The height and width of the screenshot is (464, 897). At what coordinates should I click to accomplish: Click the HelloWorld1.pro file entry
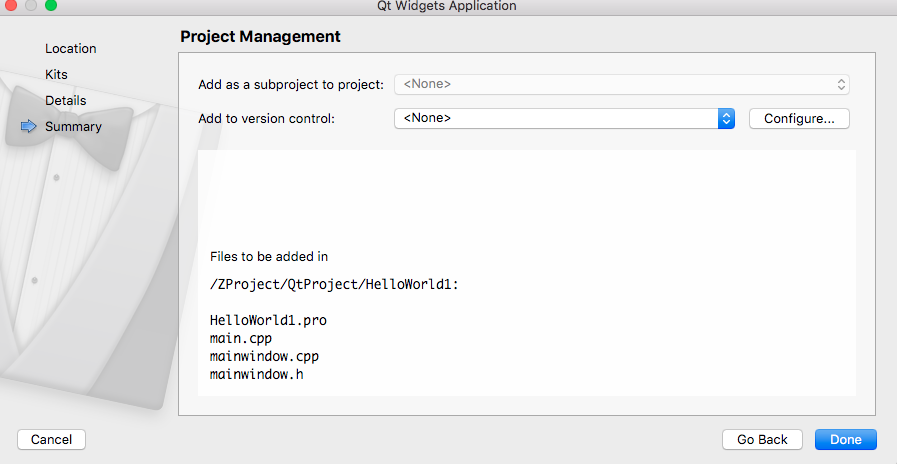click(268, 320)
